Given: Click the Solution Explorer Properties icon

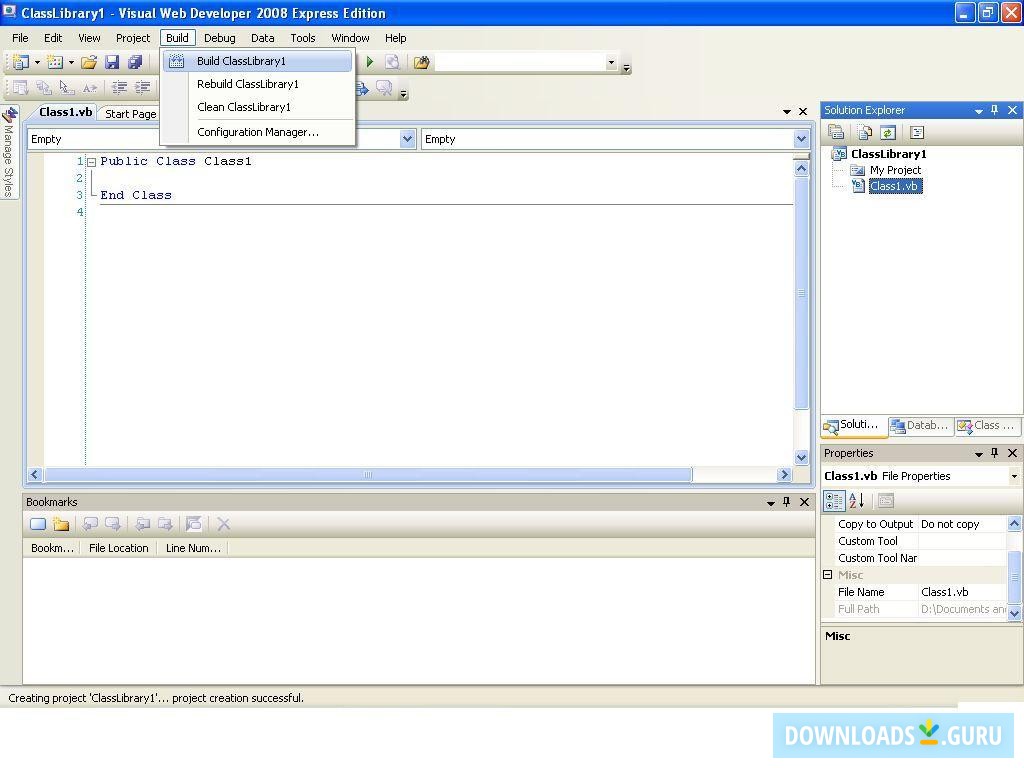Looking at the screenshot, I should tap(836, 133).
